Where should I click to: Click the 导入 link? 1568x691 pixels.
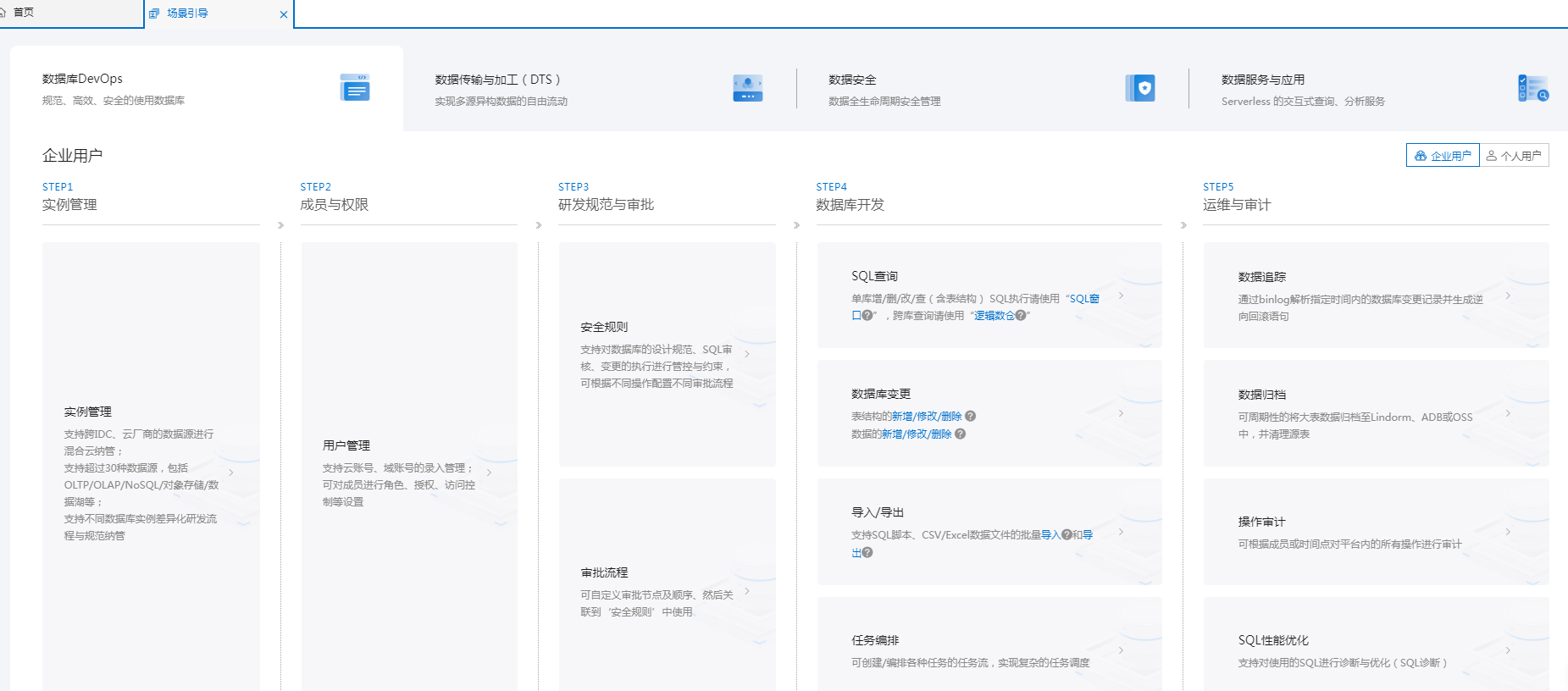click(1050, 535)
